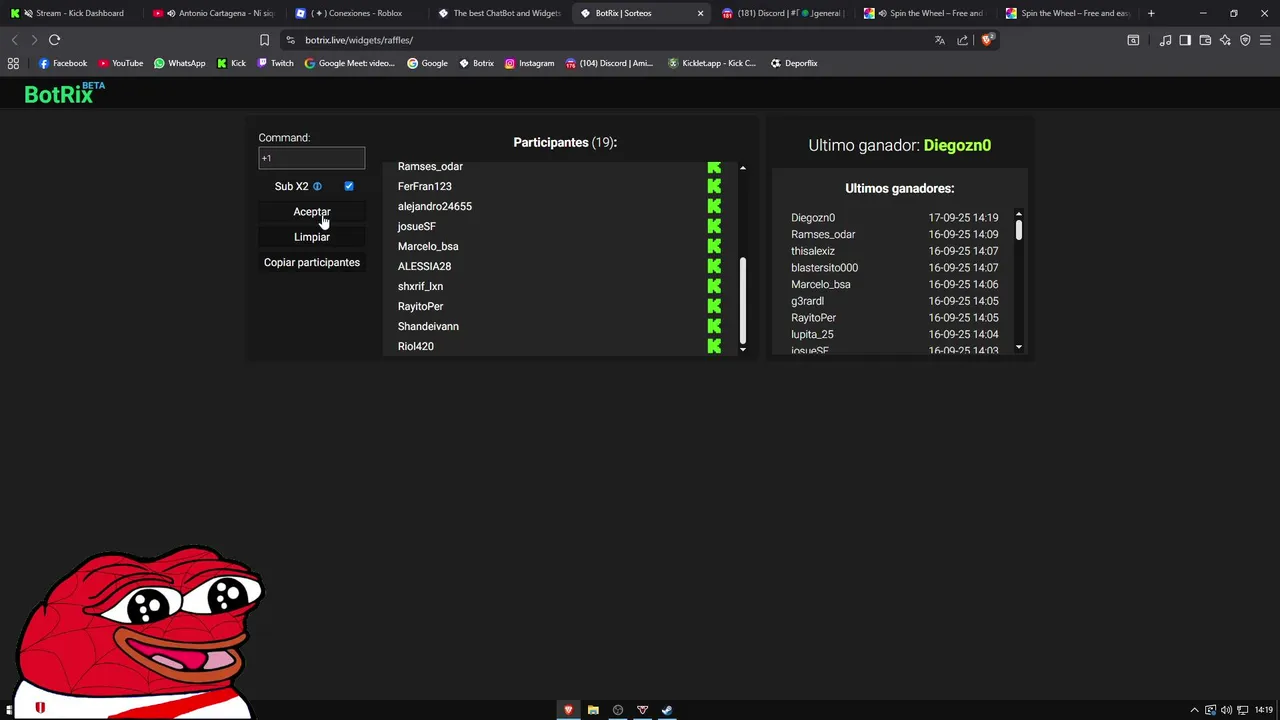Click the Kick icon next to Ramses_odar

point(714,167)
